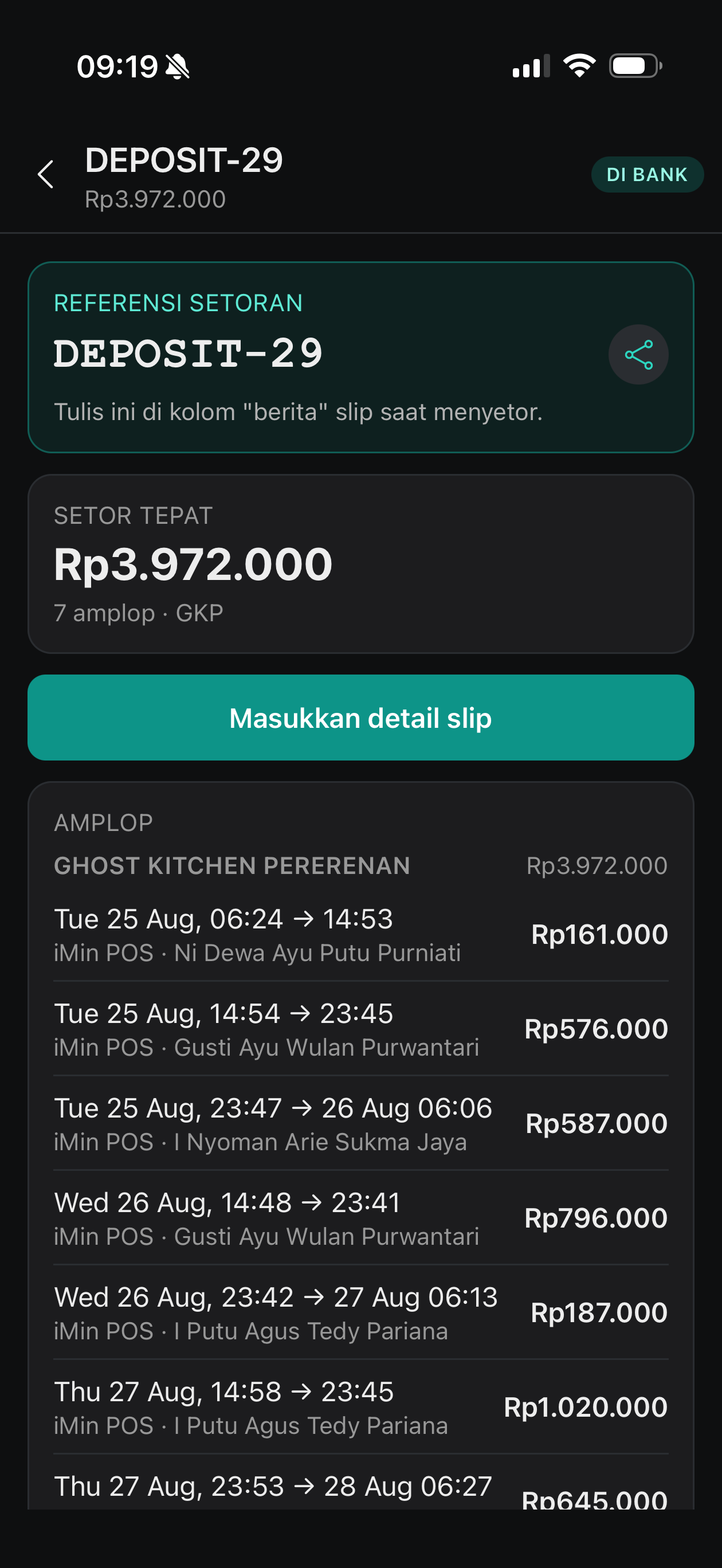Tap the Setor Tepat Rp3.972.000 card

pos(361,564)
